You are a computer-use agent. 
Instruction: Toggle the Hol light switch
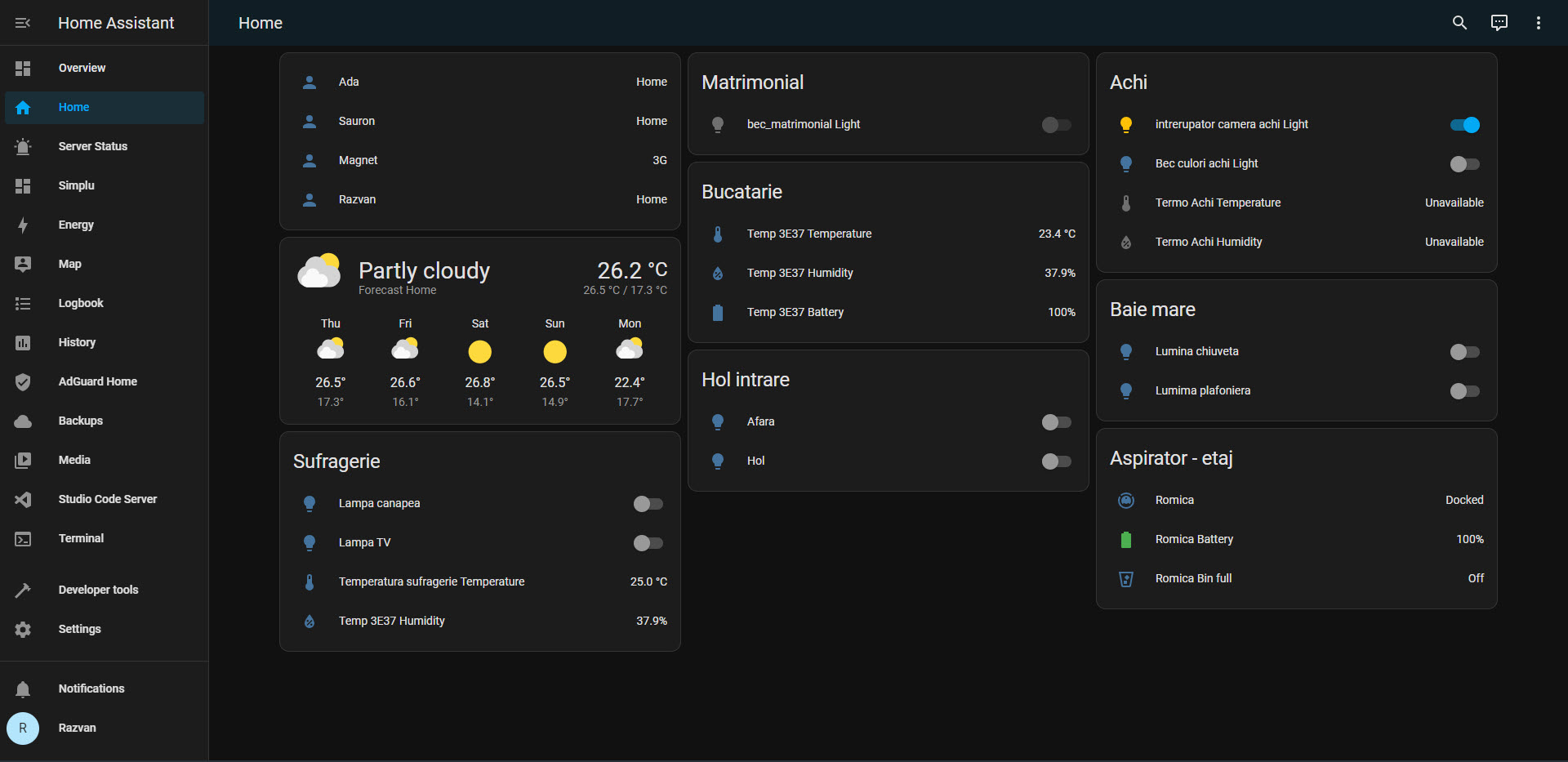pyautogui.click(x=1056, y=461)
